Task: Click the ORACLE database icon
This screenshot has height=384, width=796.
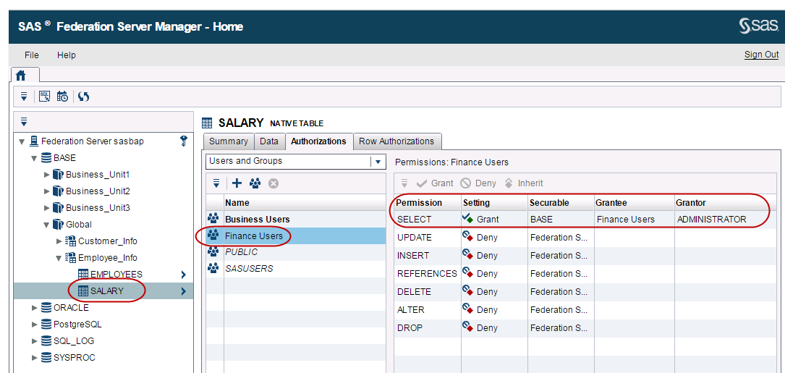Action: [x=46, y=307]
